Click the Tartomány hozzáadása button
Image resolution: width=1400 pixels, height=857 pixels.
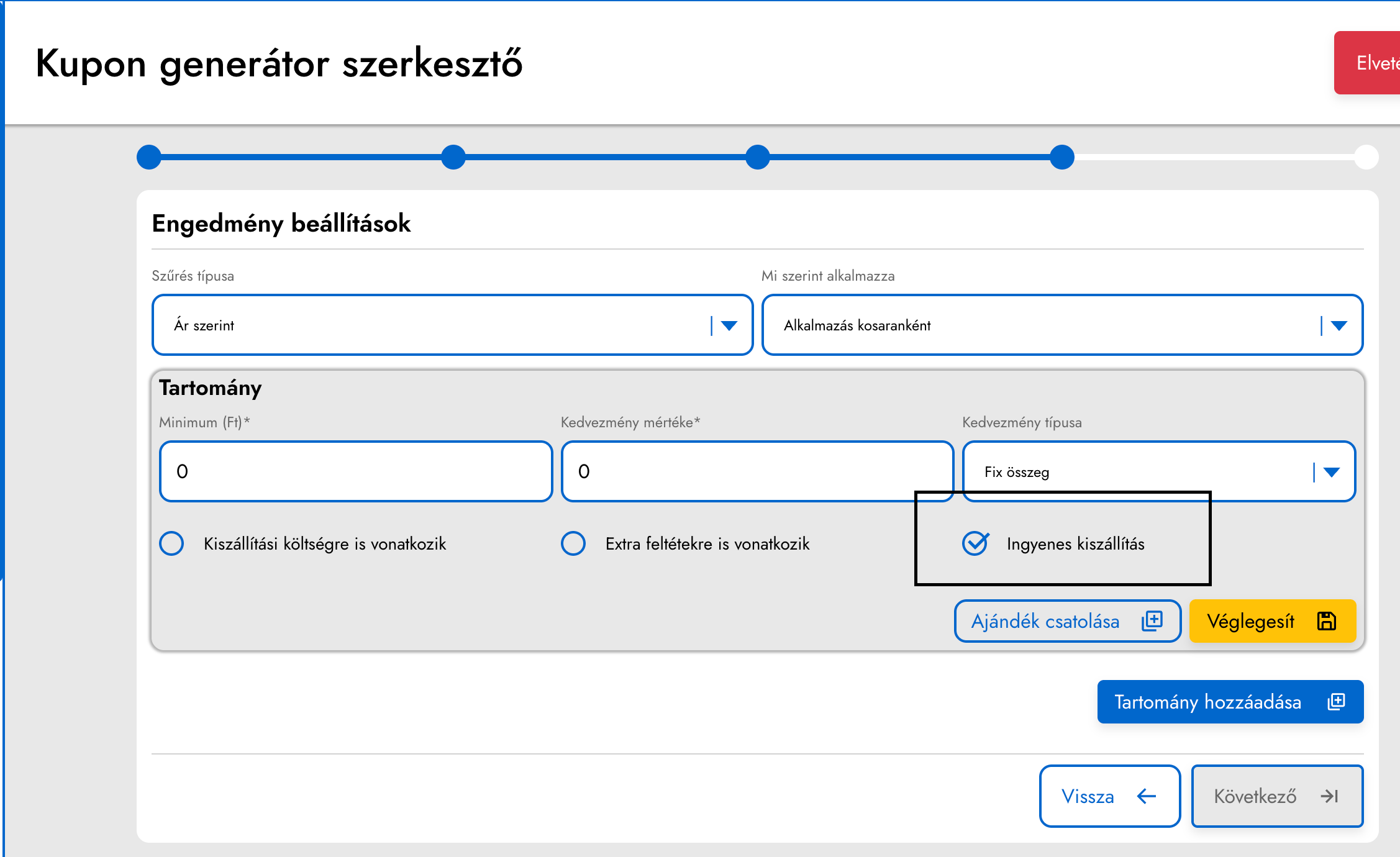tap(1230, 702)
